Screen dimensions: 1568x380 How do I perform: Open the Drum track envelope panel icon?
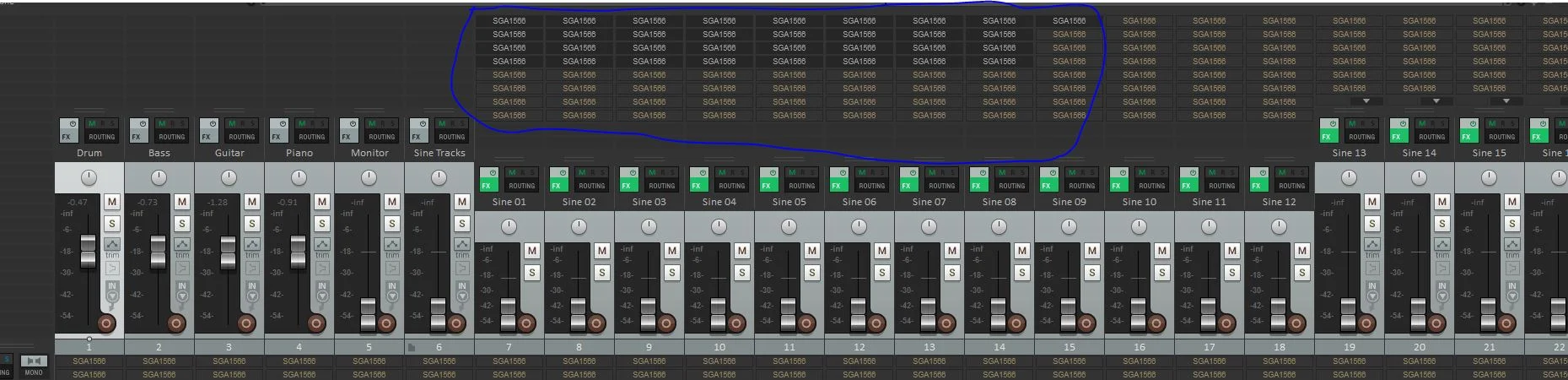click(112, 244)
